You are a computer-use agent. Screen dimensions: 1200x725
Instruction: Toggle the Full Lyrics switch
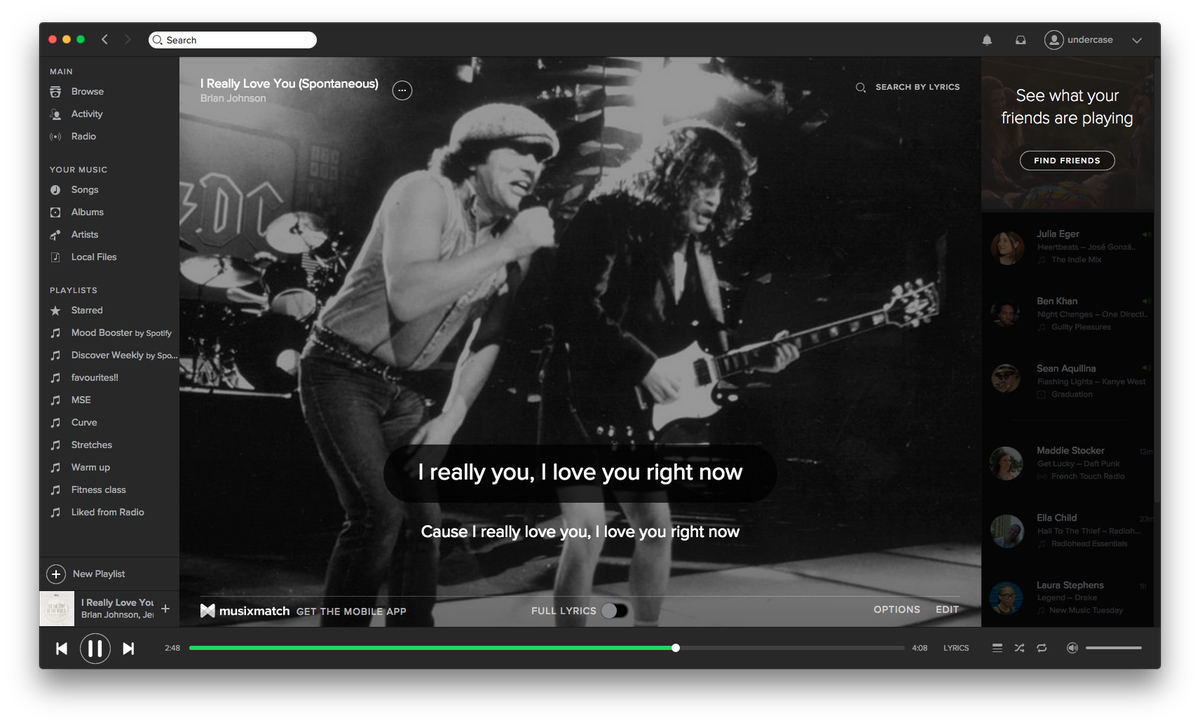point(615,611)
